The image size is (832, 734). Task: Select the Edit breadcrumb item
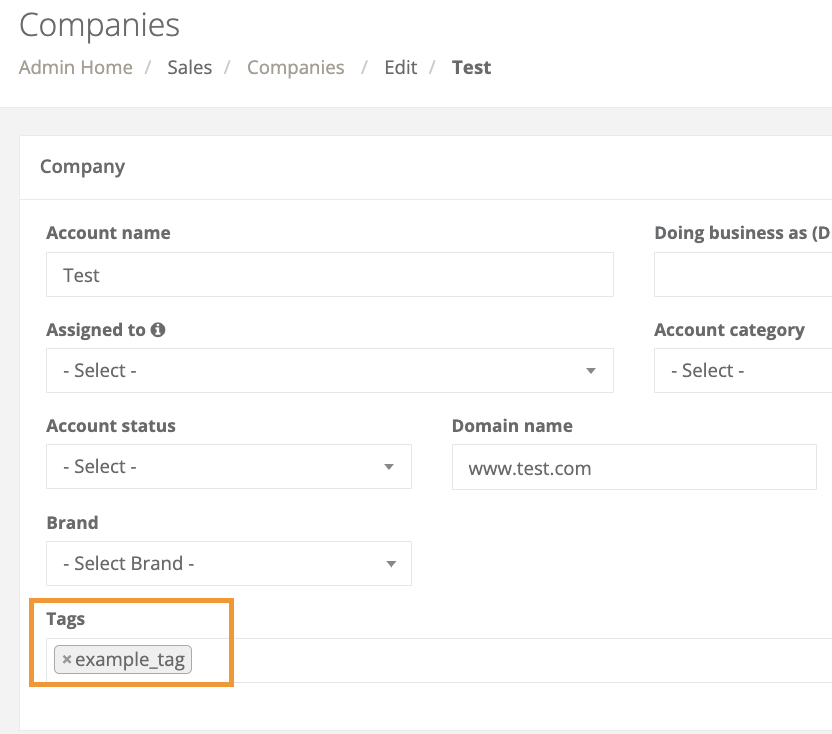pos(400,67)
